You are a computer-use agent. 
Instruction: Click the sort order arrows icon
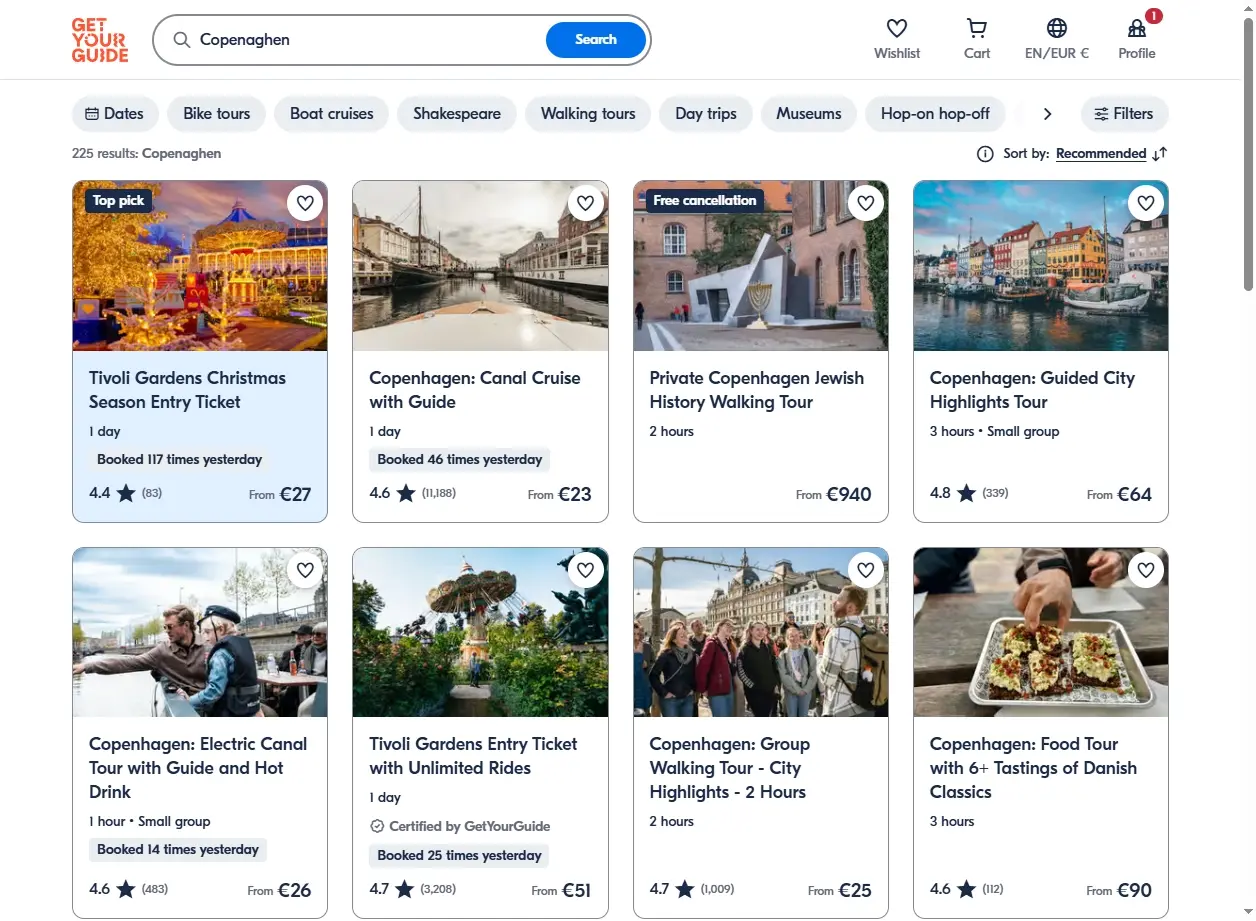(1160, 154)
